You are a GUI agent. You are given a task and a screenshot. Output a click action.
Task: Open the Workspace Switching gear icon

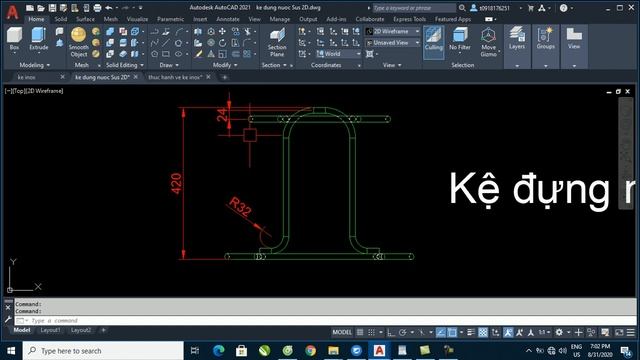tap(559, 333)
